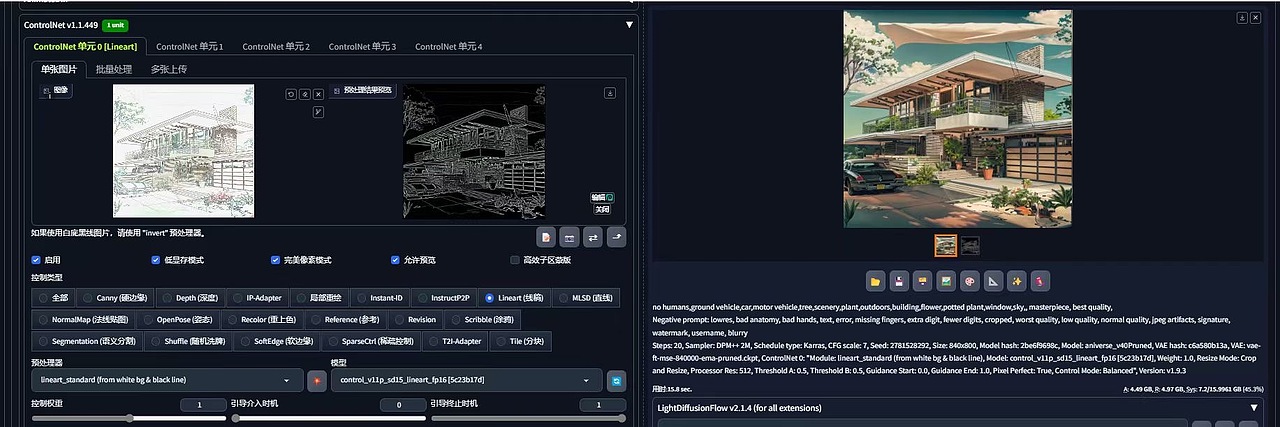Select the Depth control type

190,298
